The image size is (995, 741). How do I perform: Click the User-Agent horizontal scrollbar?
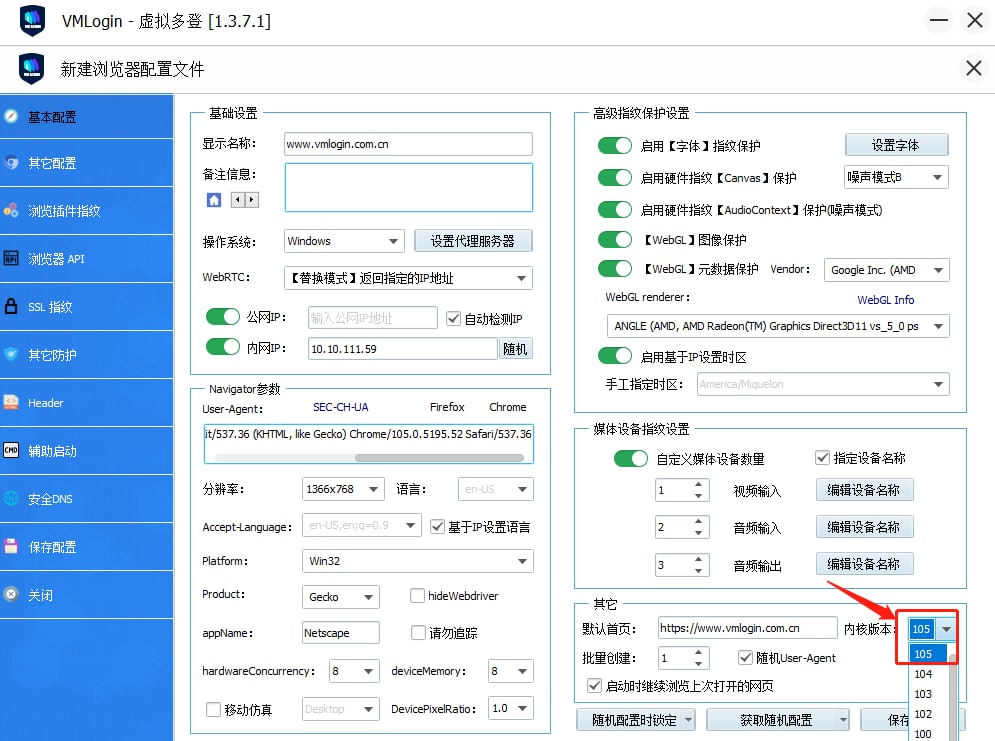[439, 458]
